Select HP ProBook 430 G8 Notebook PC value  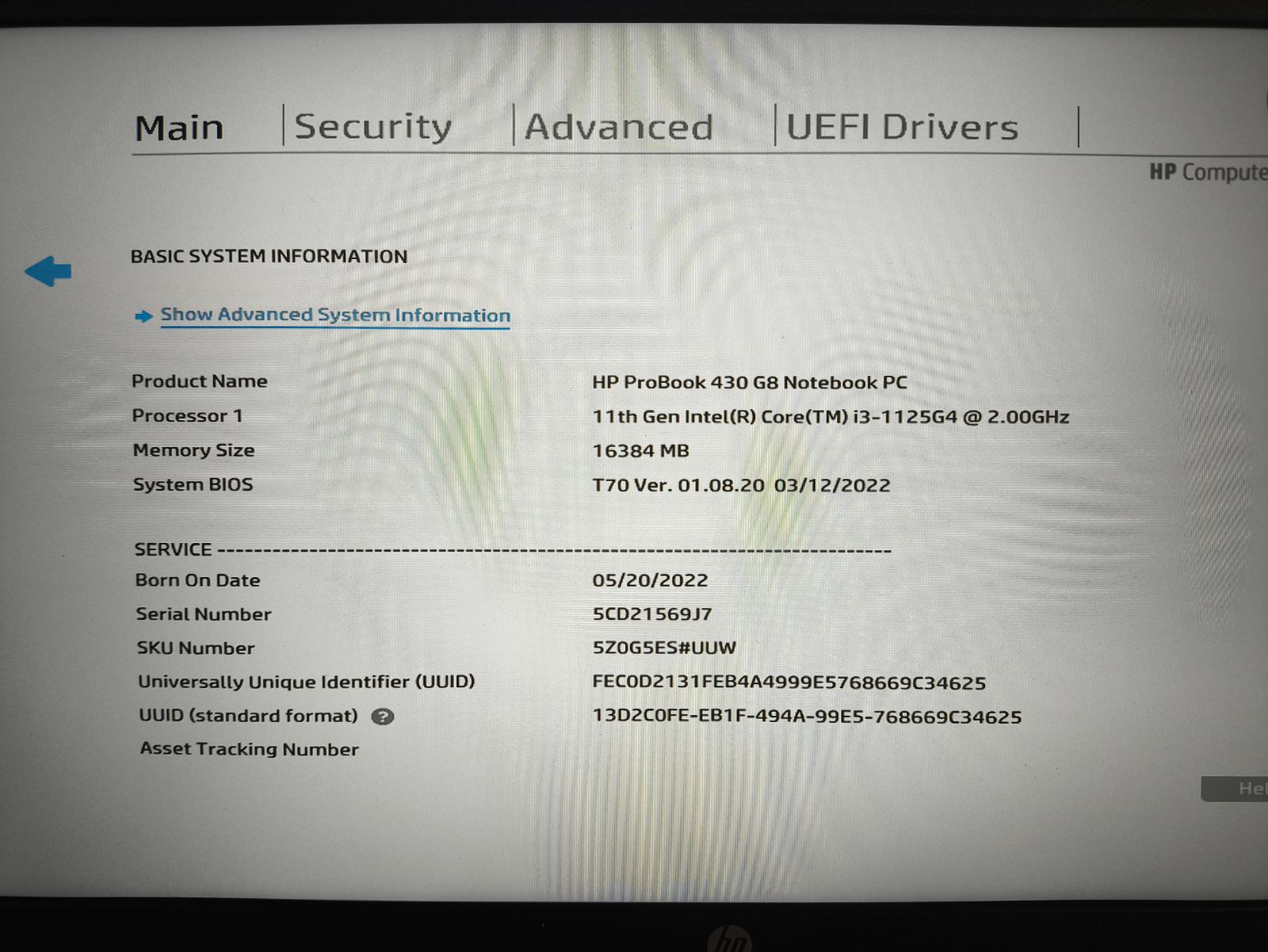tap(750, 382)
